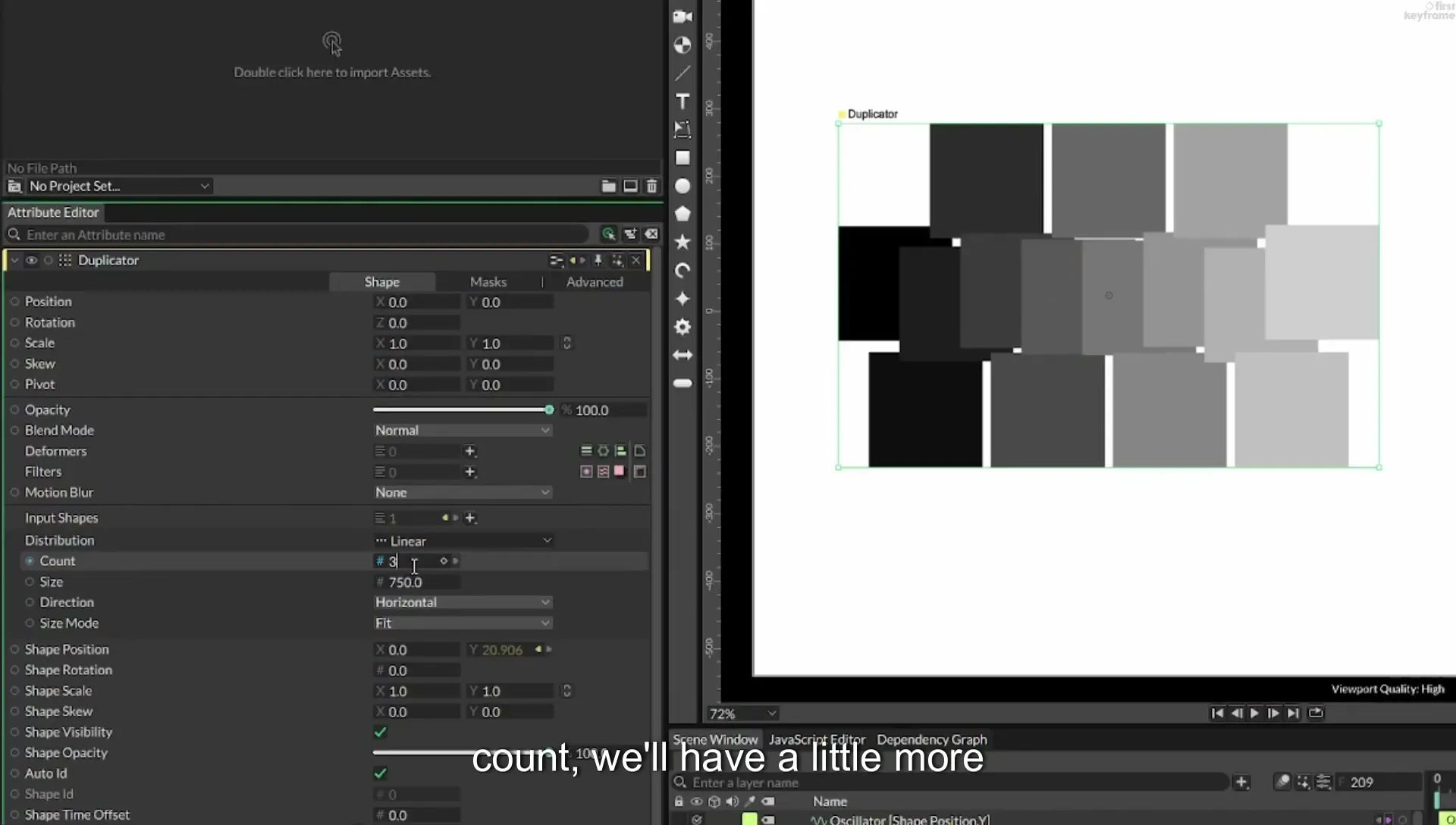Viewport: 1456px width, 825px height.
Task: Select the Ellipse shape tool
Action: point(682,186)
